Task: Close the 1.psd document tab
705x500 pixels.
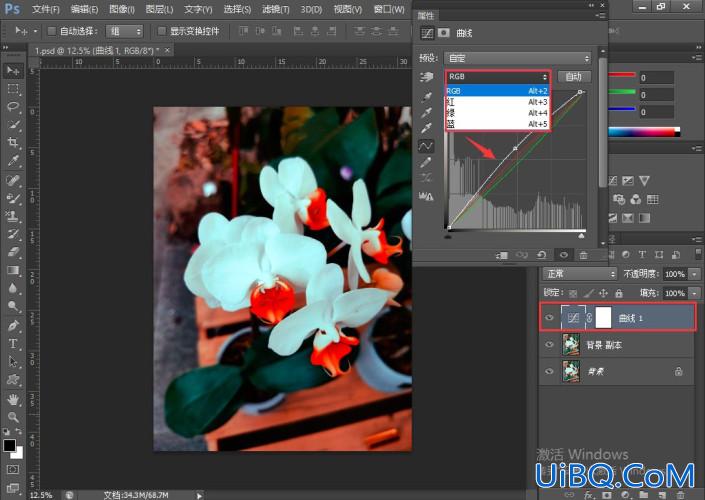Action: click(x=167, y=51)
